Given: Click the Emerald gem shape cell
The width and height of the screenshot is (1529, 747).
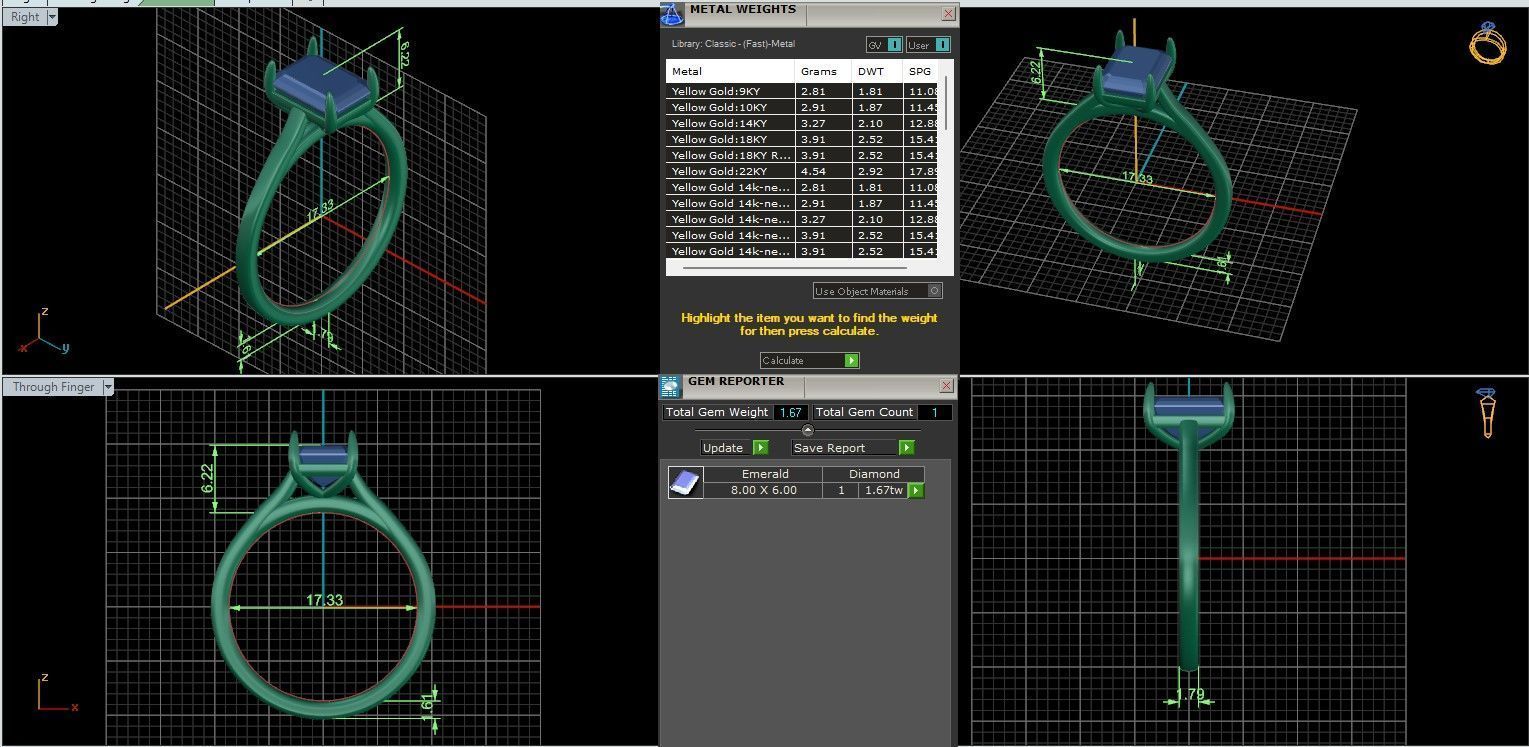Looking at the screenshot, I should (764, 474).
